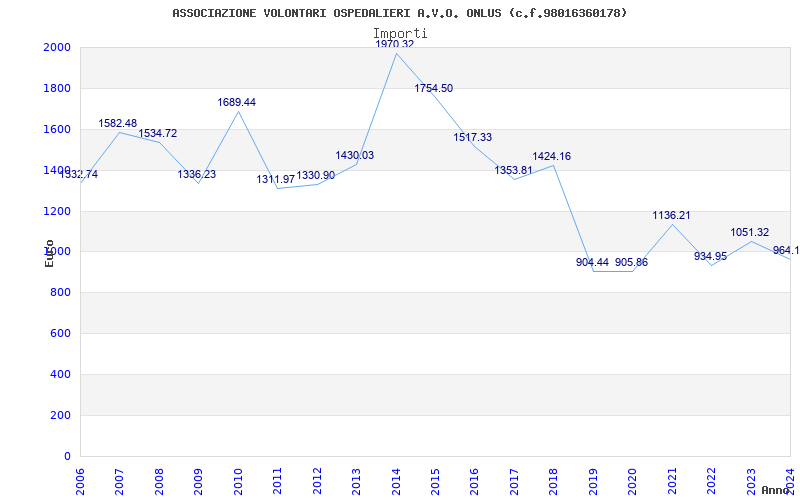800x500 pixels.
Task: Select the 905.86 data label
Action: tap(631, 262)
